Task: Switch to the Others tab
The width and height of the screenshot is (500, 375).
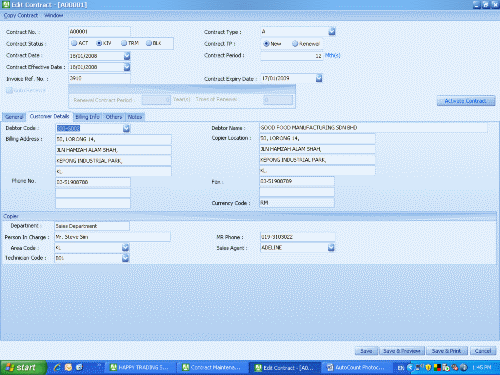Action: click(x=114, y=117)
